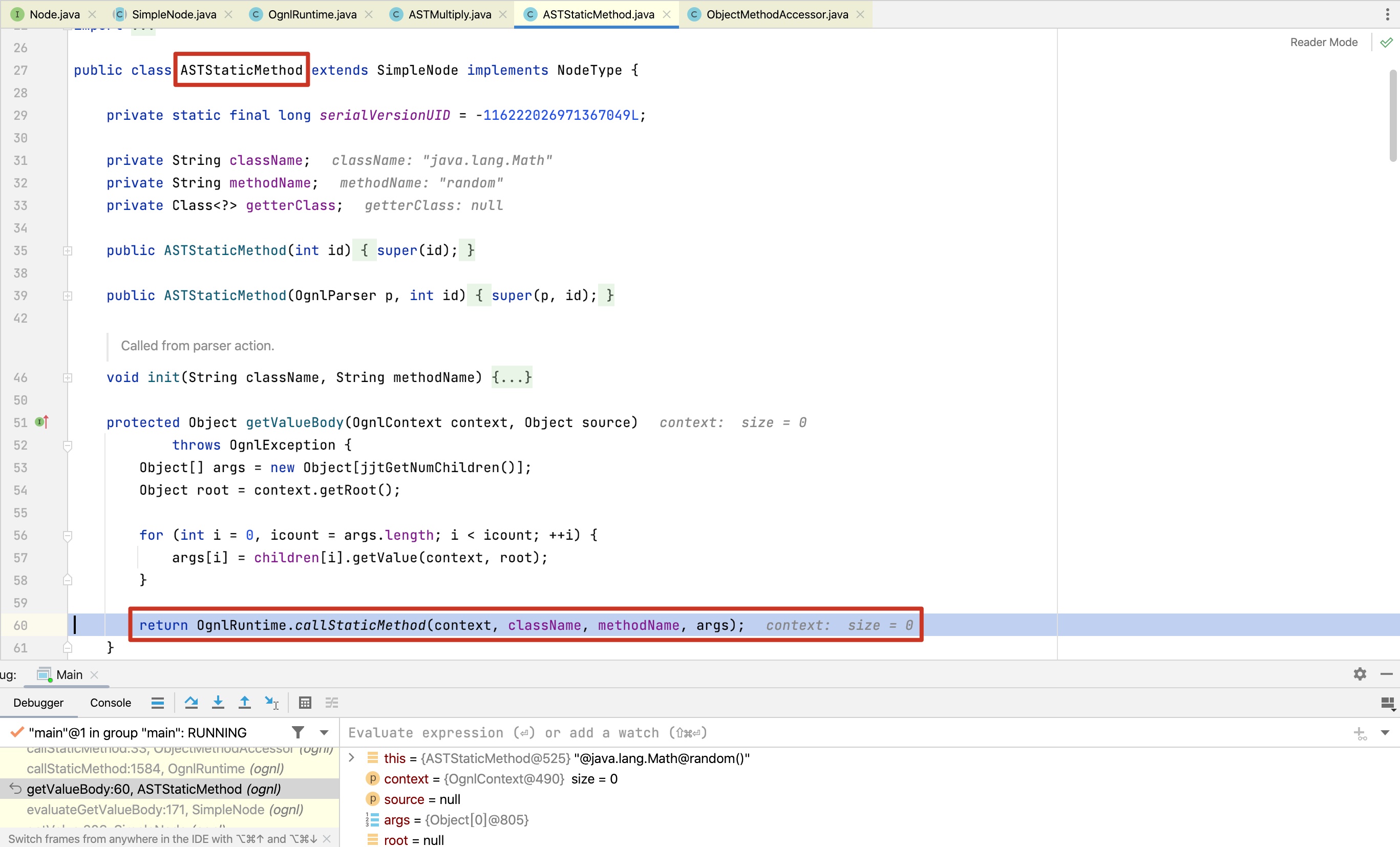This screenshot has width=1400, height=847.
Task: Expand the 'this' variable node
Action: click(x=352, y=757)
